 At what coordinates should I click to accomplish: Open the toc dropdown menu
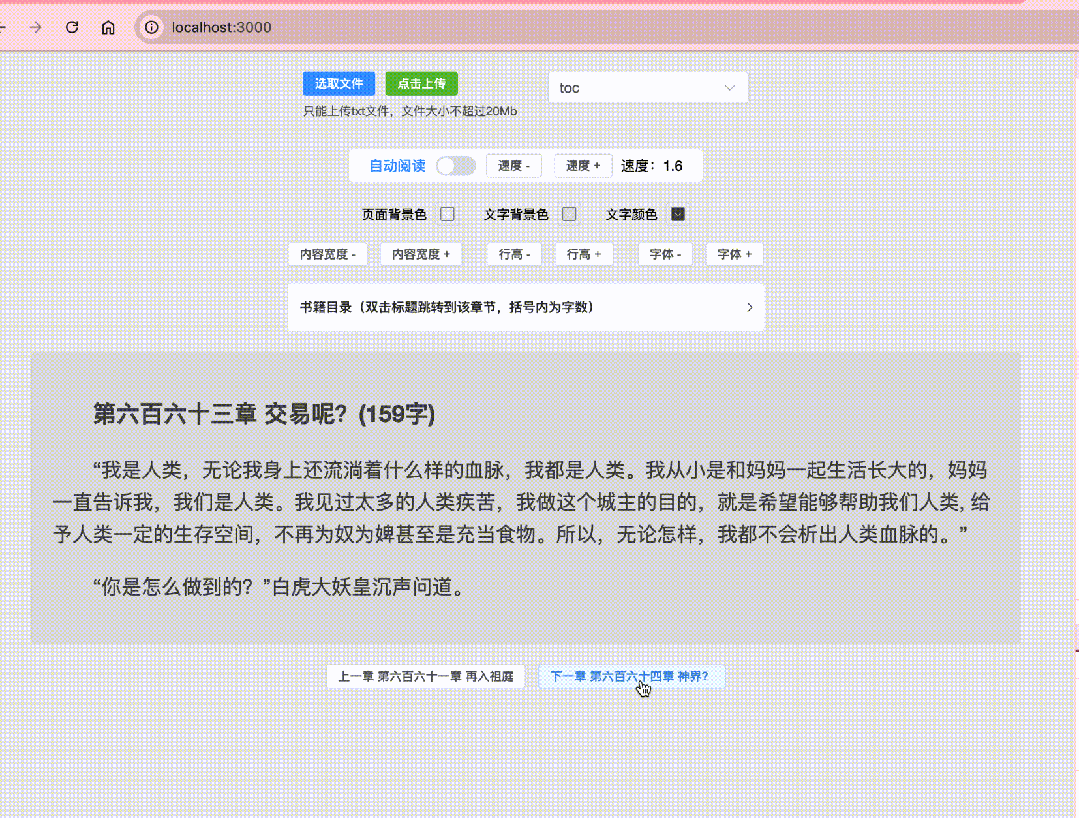click(647, 87)
